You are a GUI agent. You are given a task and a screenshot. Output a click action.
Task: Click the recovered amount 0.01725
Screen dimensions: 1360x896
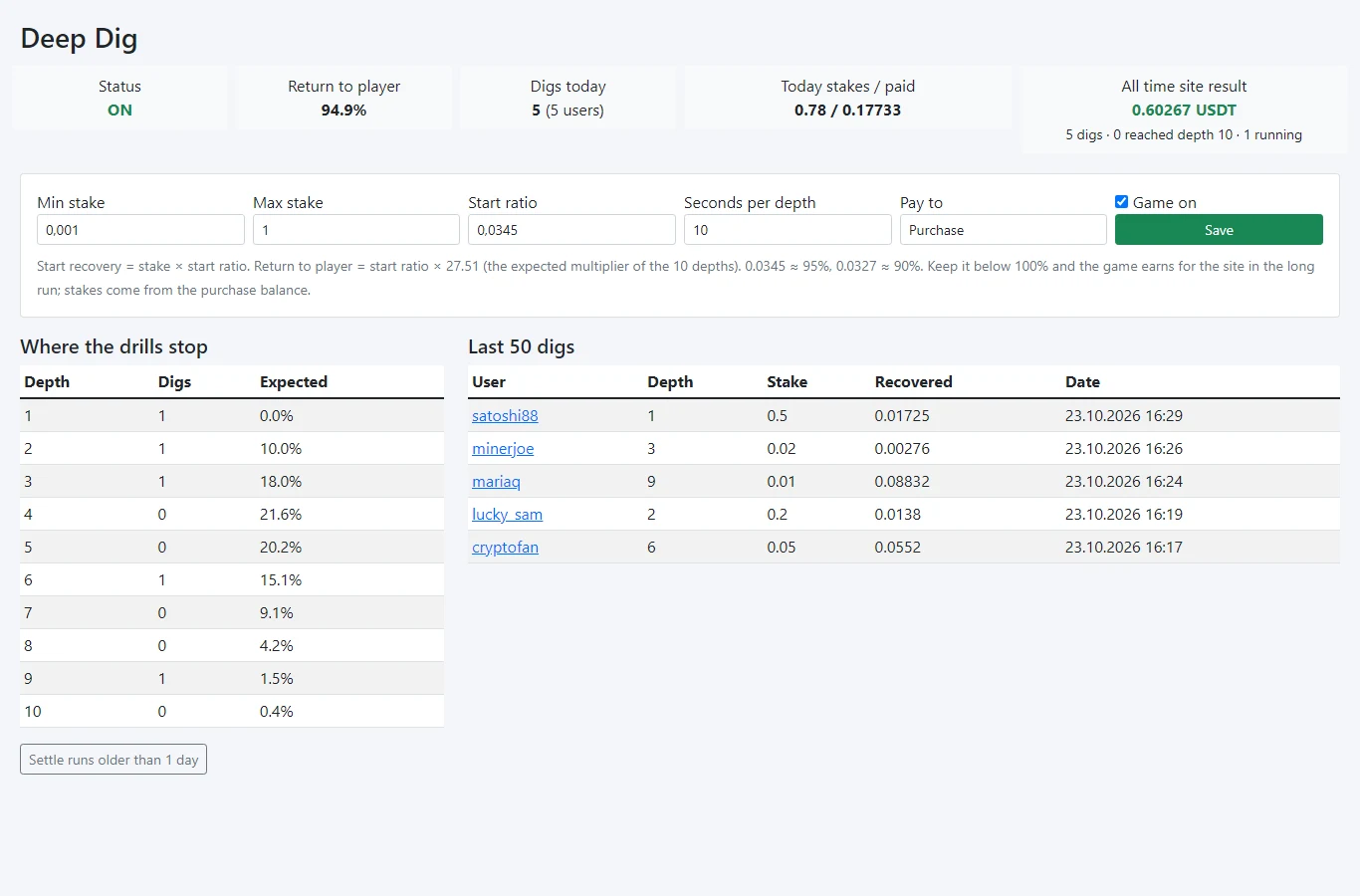click(x=902, y=415)
